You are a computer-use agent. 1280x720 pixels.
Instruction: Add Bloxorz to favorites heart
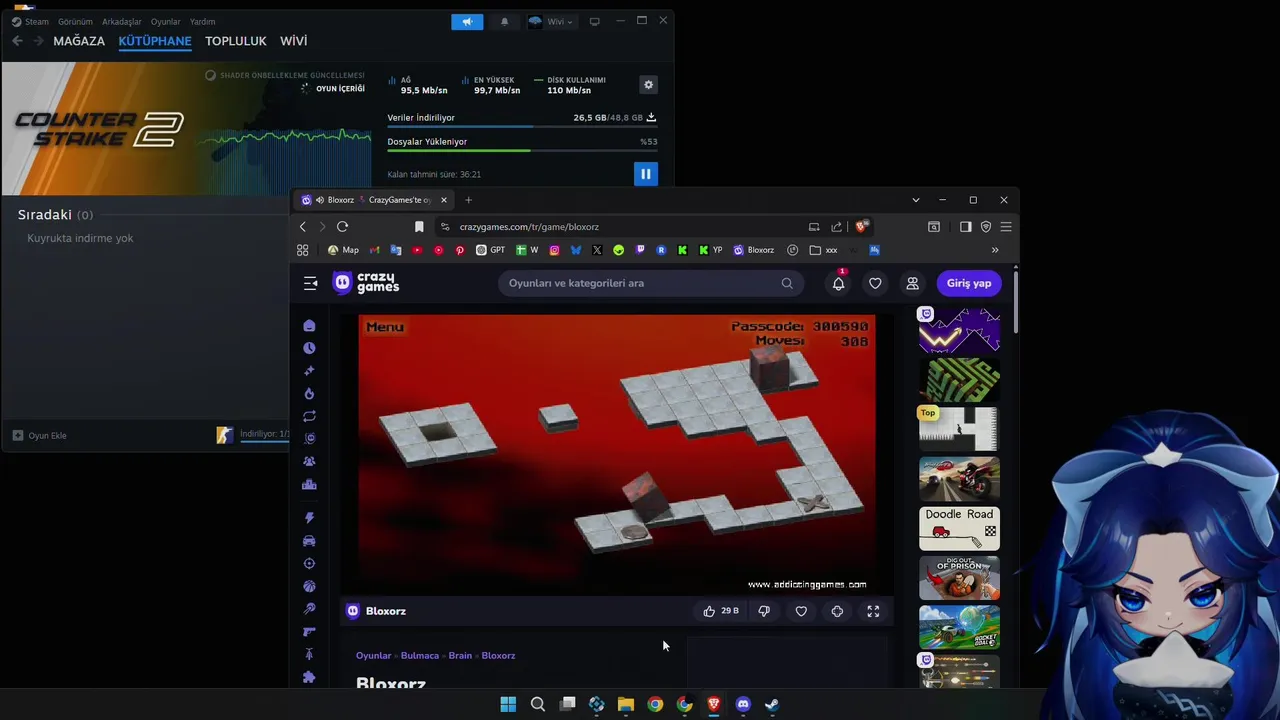click(x=801, y=611)
